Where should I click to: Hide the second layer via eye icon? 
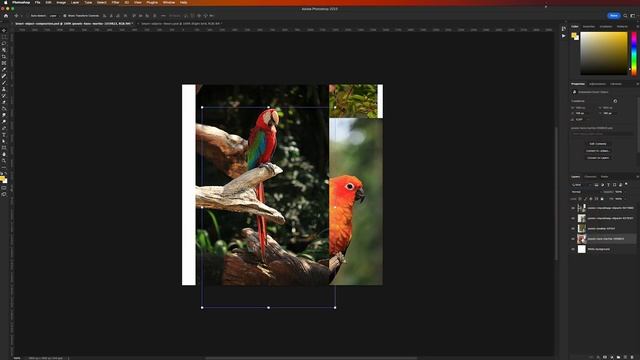[573, 218]
